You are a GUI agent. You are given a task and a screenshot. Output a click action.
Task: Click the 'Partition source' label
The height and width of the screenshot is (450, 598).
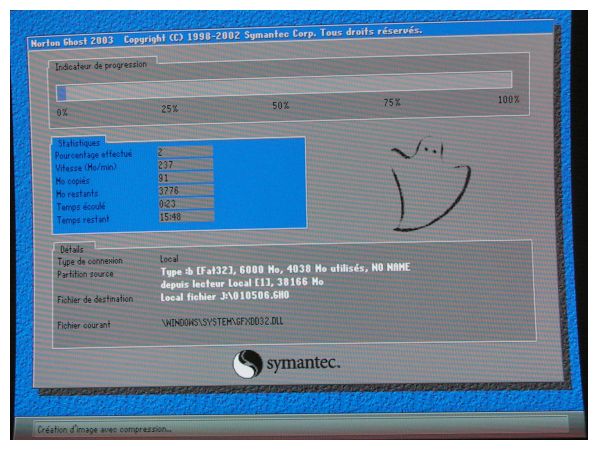tap(85, 274)
